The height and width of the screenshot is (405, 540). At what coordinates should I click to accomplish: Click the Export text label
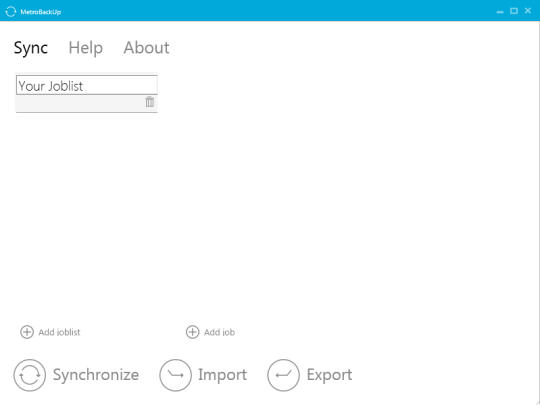tap(329, 375)
